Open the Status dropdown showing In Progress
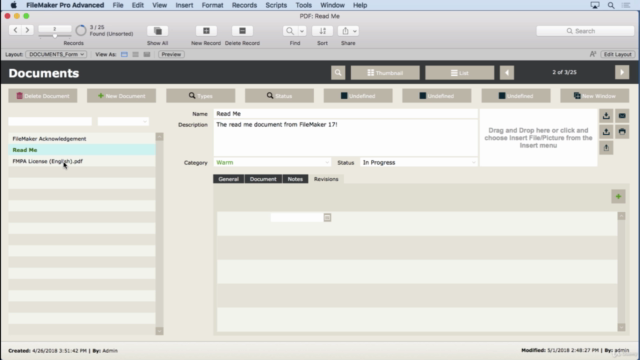This screenshot has height=360, width=640. pos(419,162)
